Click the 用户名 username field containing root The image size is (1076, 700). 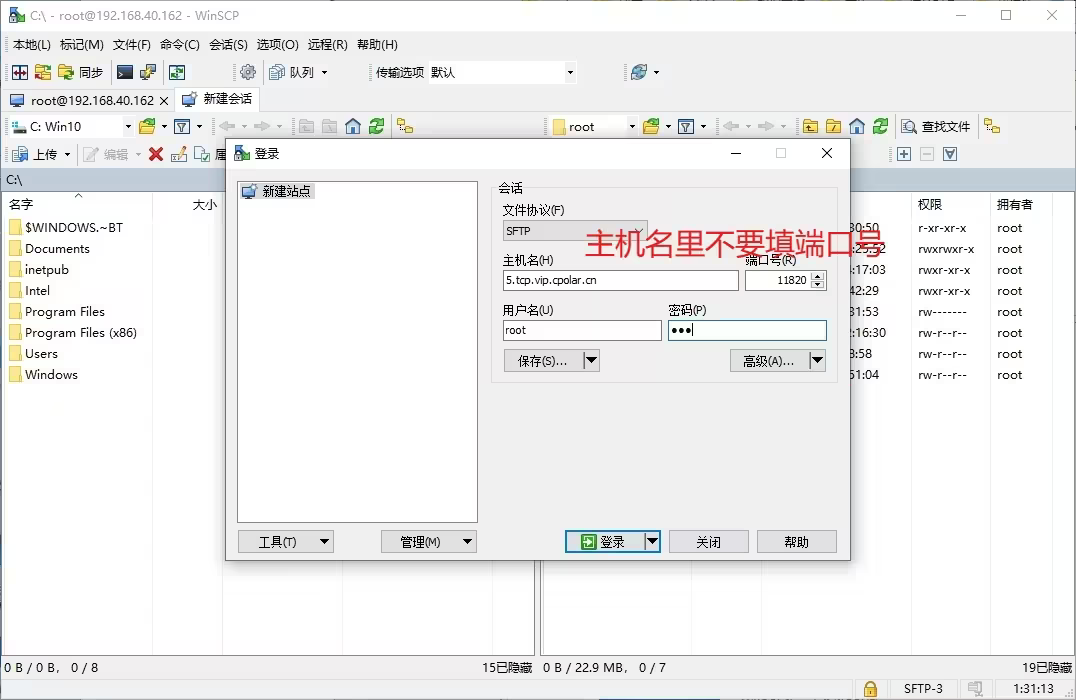coord(582,330)
